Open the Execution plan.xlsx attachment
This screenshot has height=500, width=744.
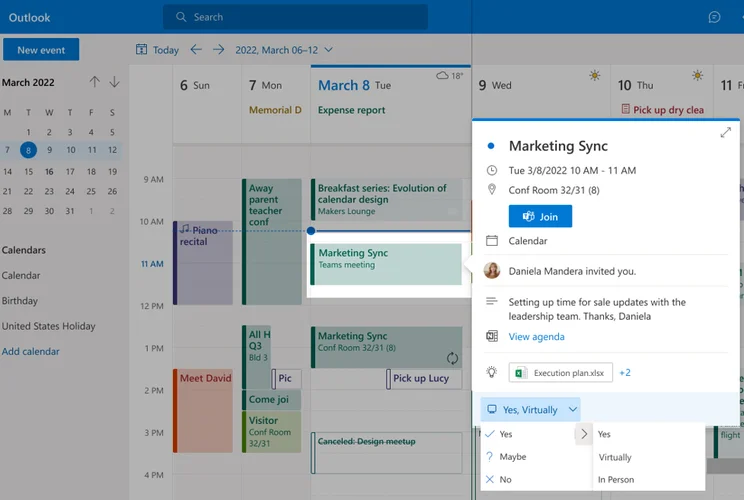pyautogui.click(x=560, y=372)
